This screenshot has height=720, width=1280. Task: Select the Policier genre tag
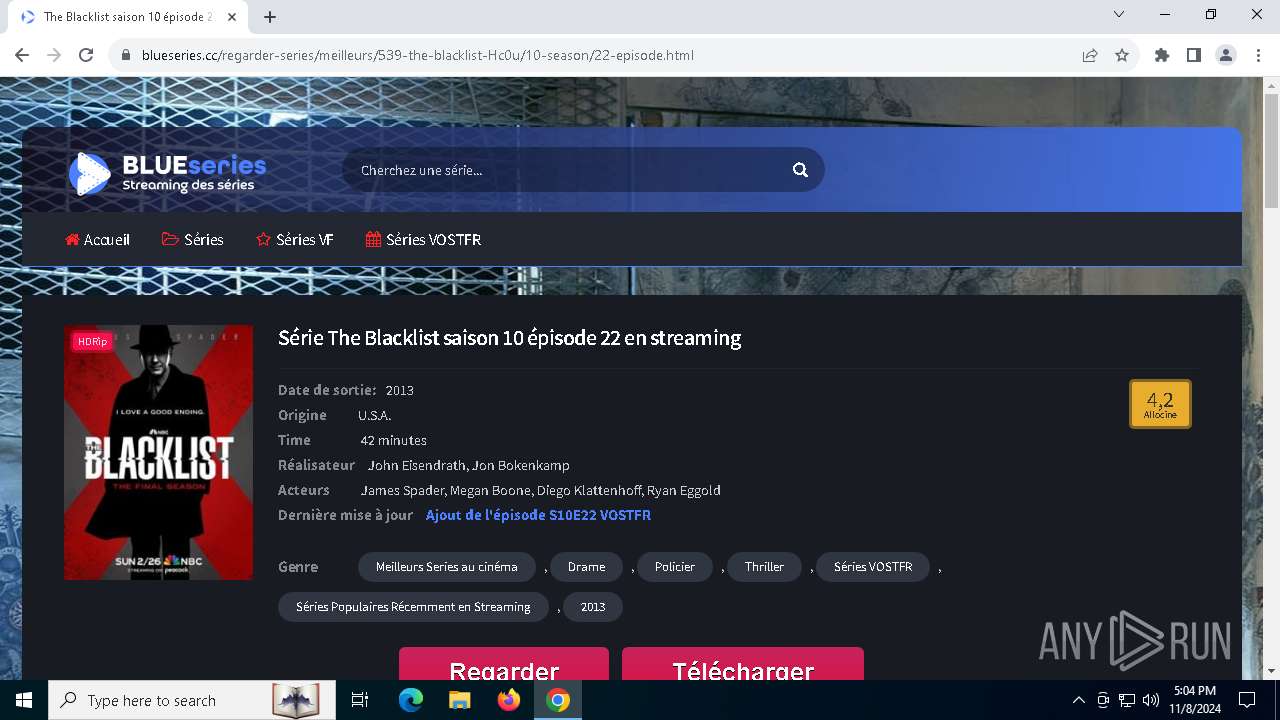[675, 567]
